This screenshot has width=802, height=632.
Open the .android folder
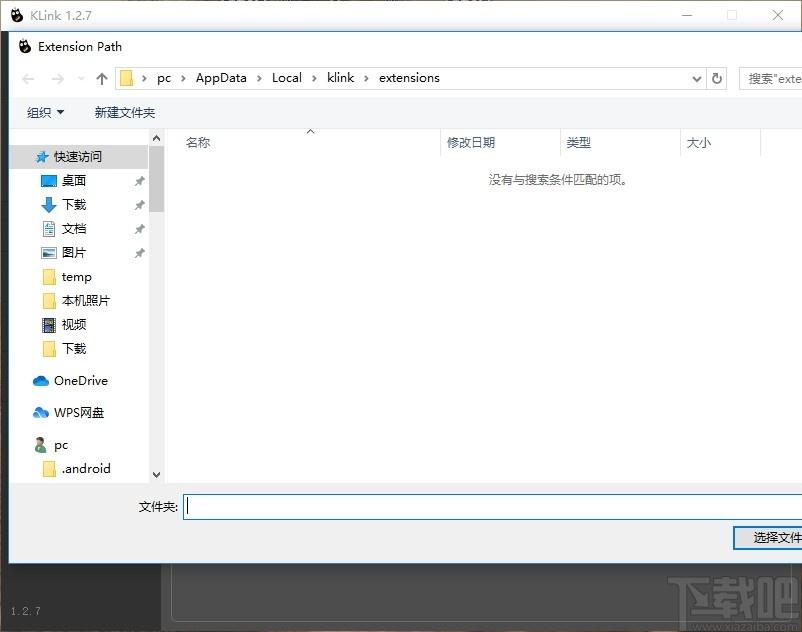click(86, 468)
